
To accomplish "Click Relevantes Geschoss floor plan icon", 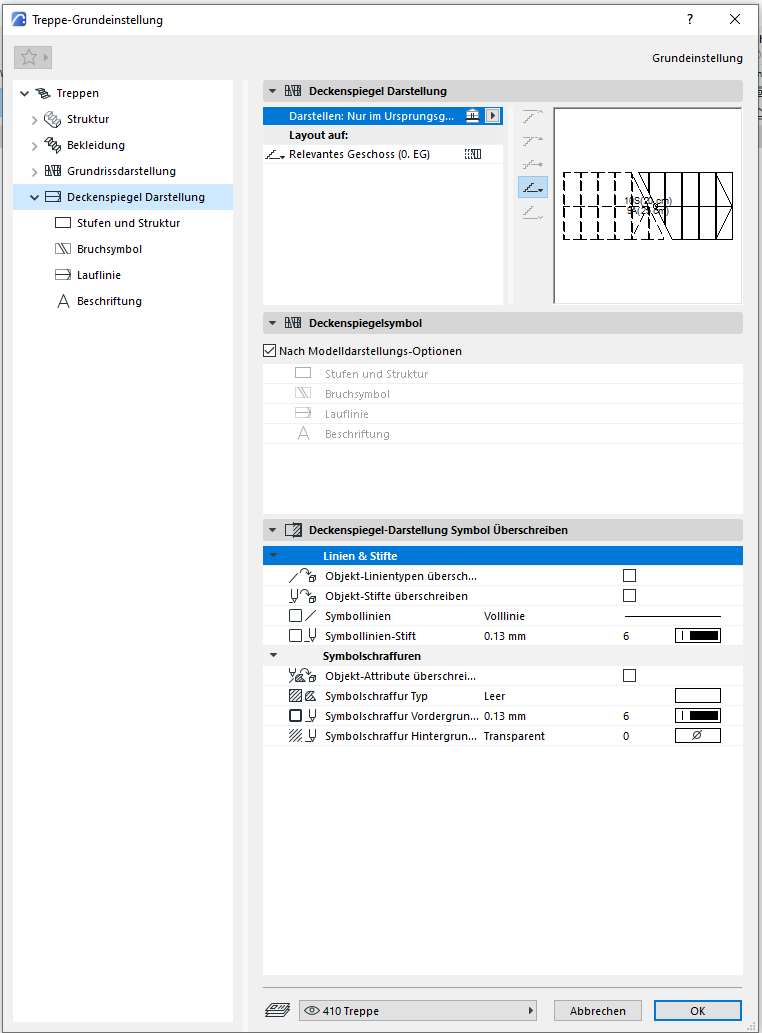I will (473, 155).
